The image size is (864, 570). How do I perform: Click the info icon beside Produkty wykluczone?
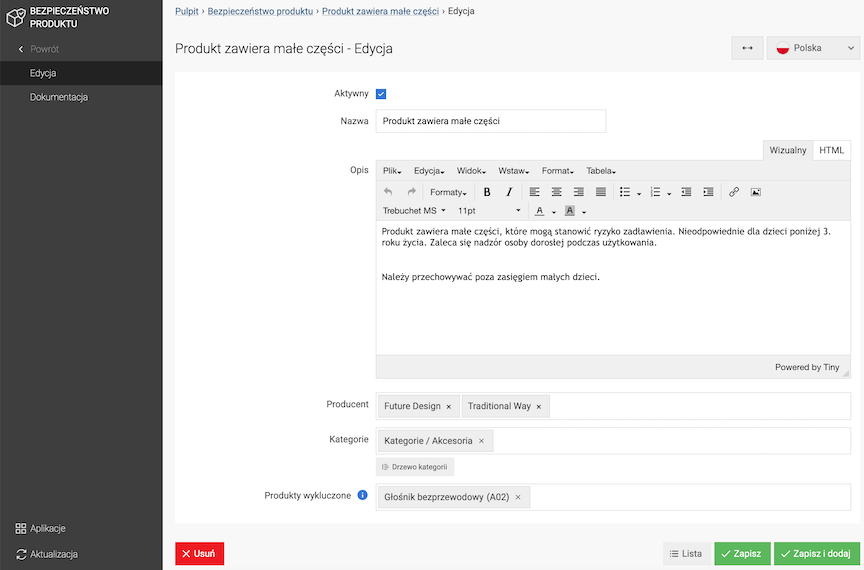tap(363, 496)
